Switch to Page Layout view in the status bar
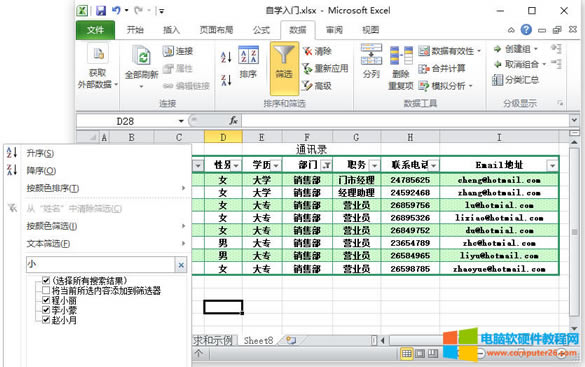 (x=420, y=353)
